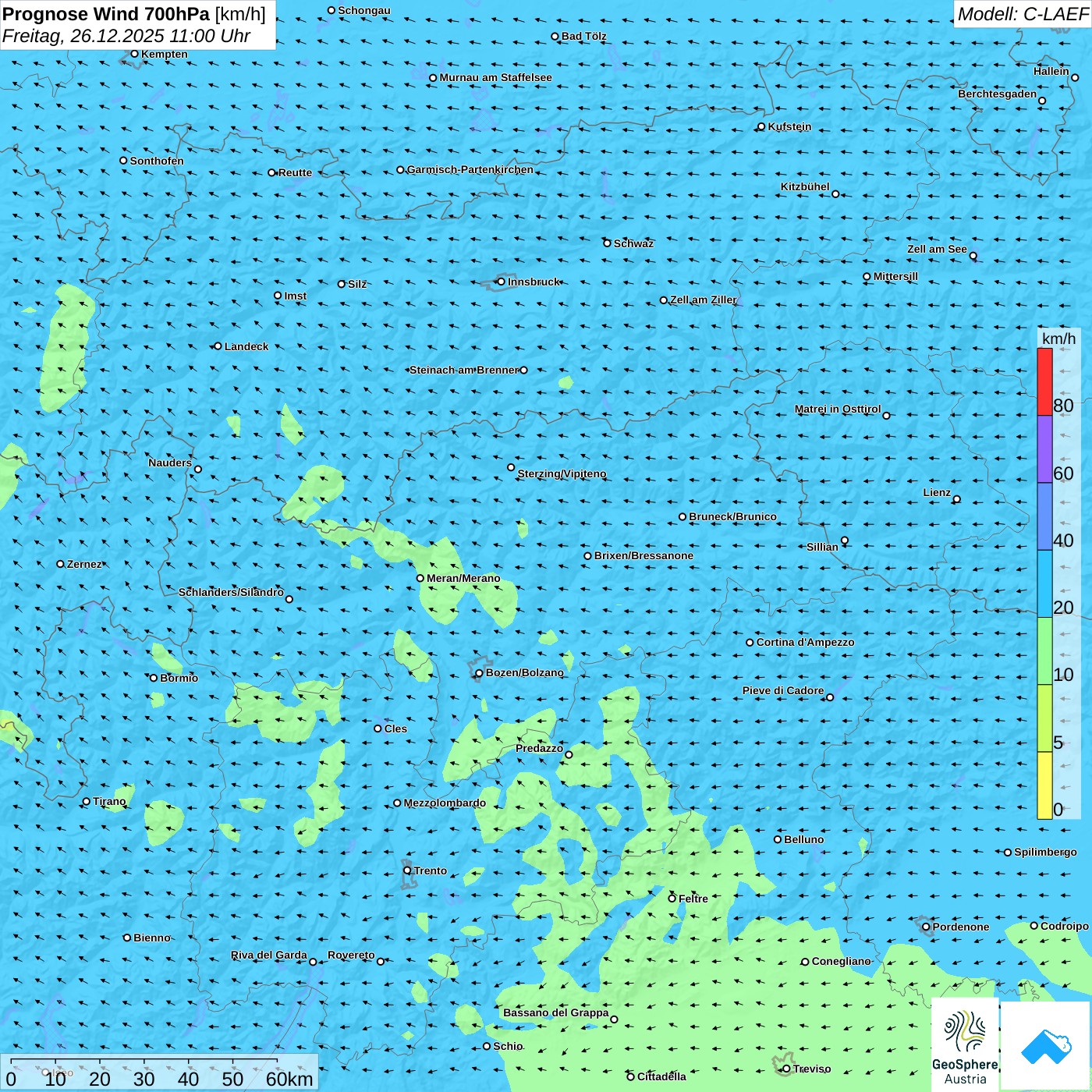1092x1092 pixels.
Task: Click the 'km/h' legend heading
Action: point(1059,339)
